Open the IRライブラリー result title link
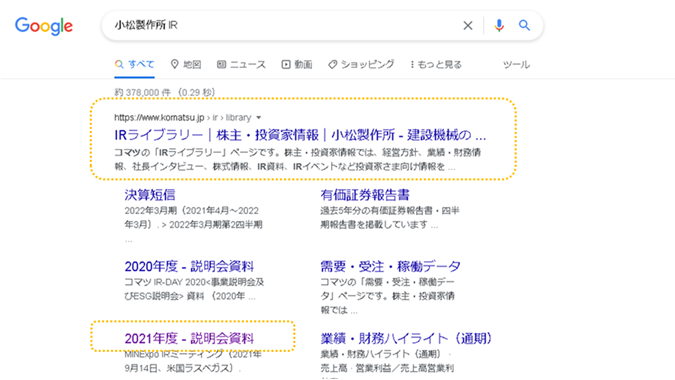Viewport: 675px width, 380px height. [300, 135]
